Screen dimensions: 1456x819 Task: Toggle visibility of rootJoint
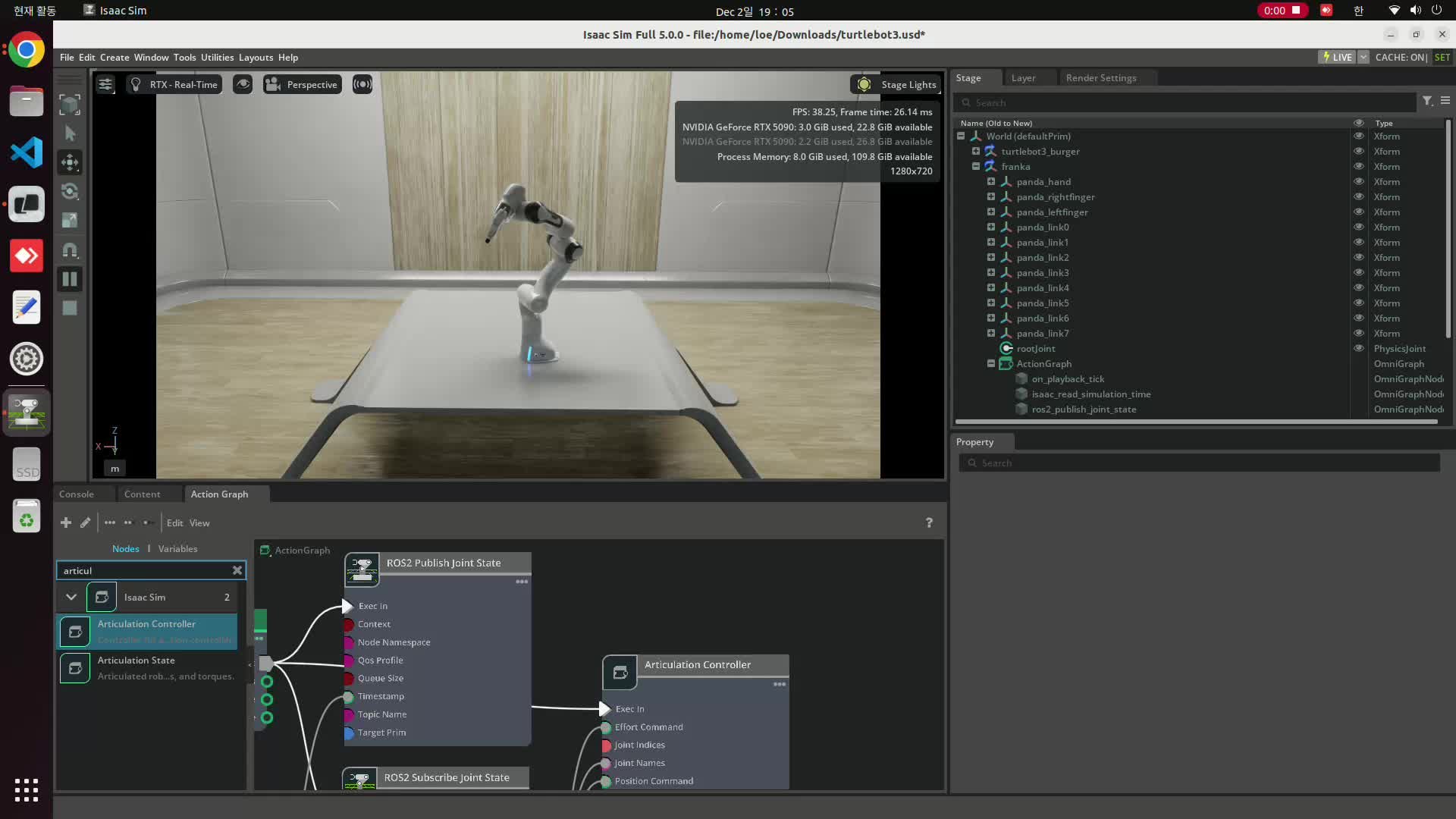pyautogui.click(x=1359, y=349)
